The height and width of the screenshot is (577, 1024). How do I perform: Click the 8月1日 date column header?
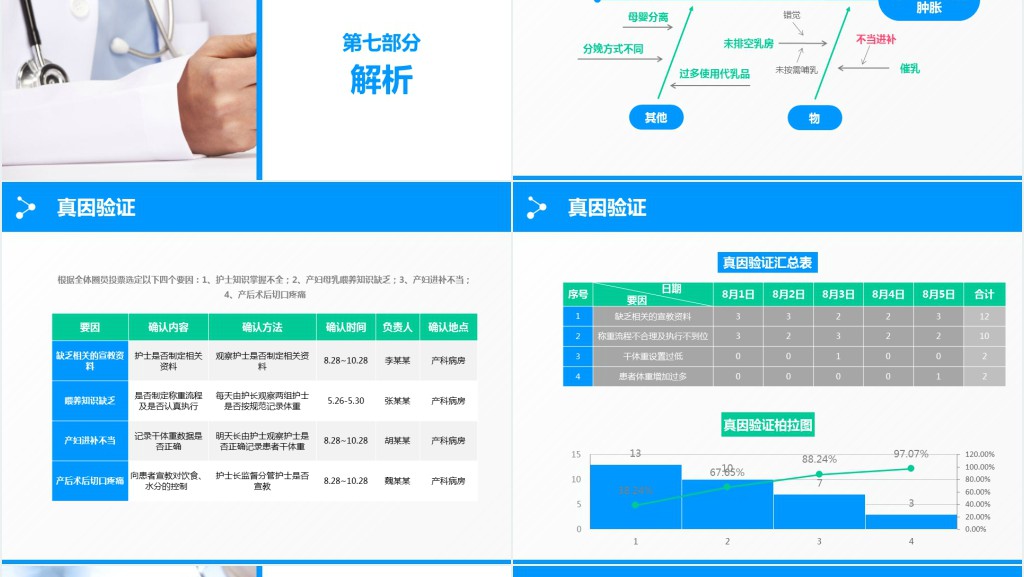point(738,294)
